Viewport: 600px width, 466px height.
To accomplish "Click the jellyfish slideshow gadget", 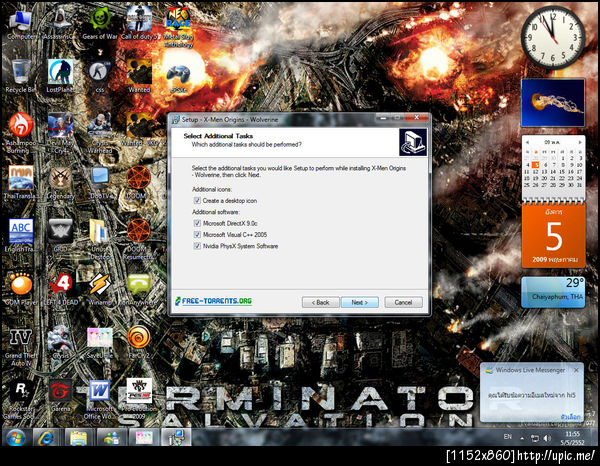I will [x=553, y=103].
